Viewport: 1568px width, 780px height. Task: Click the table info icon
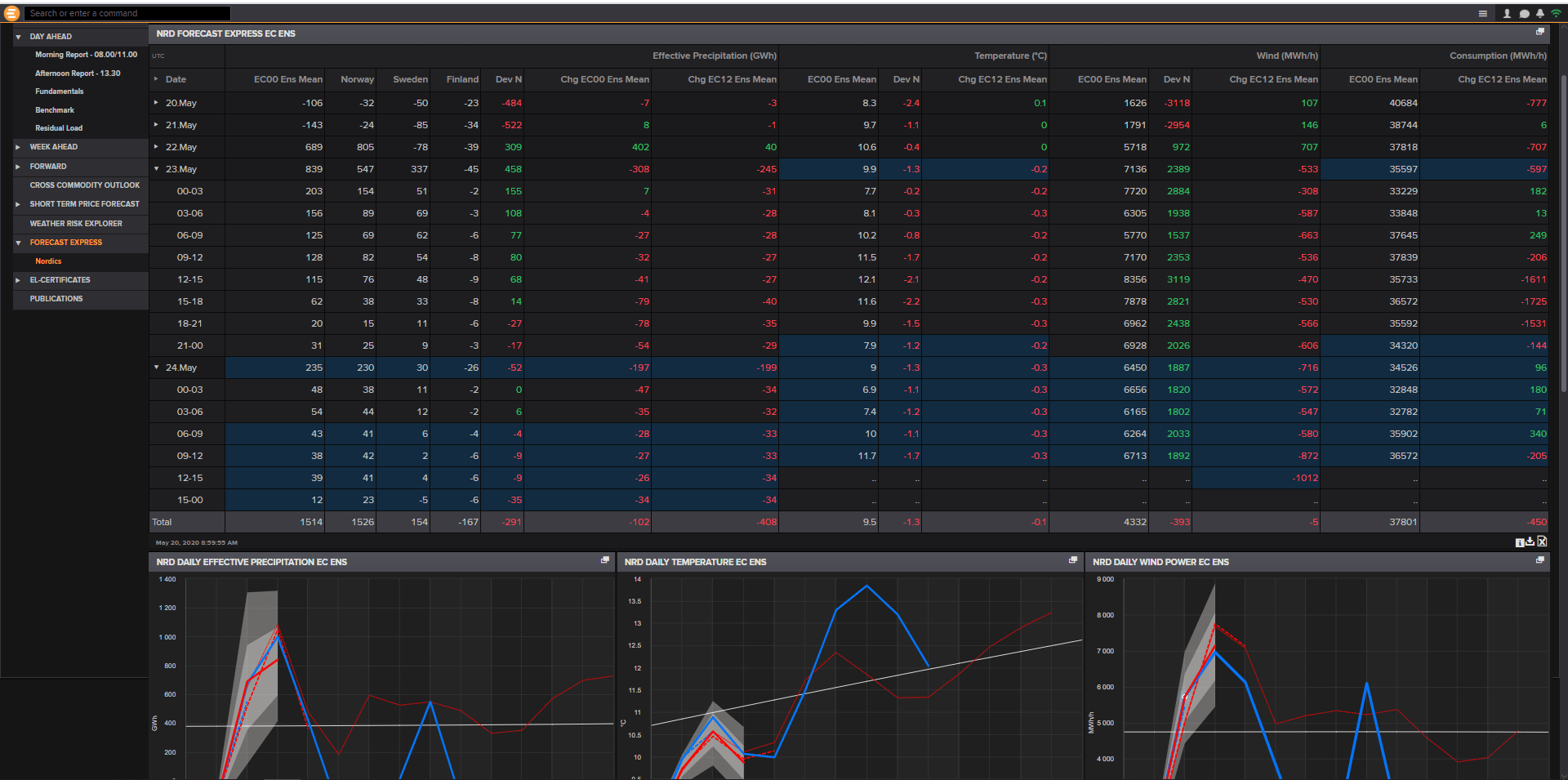(1519, 542)
